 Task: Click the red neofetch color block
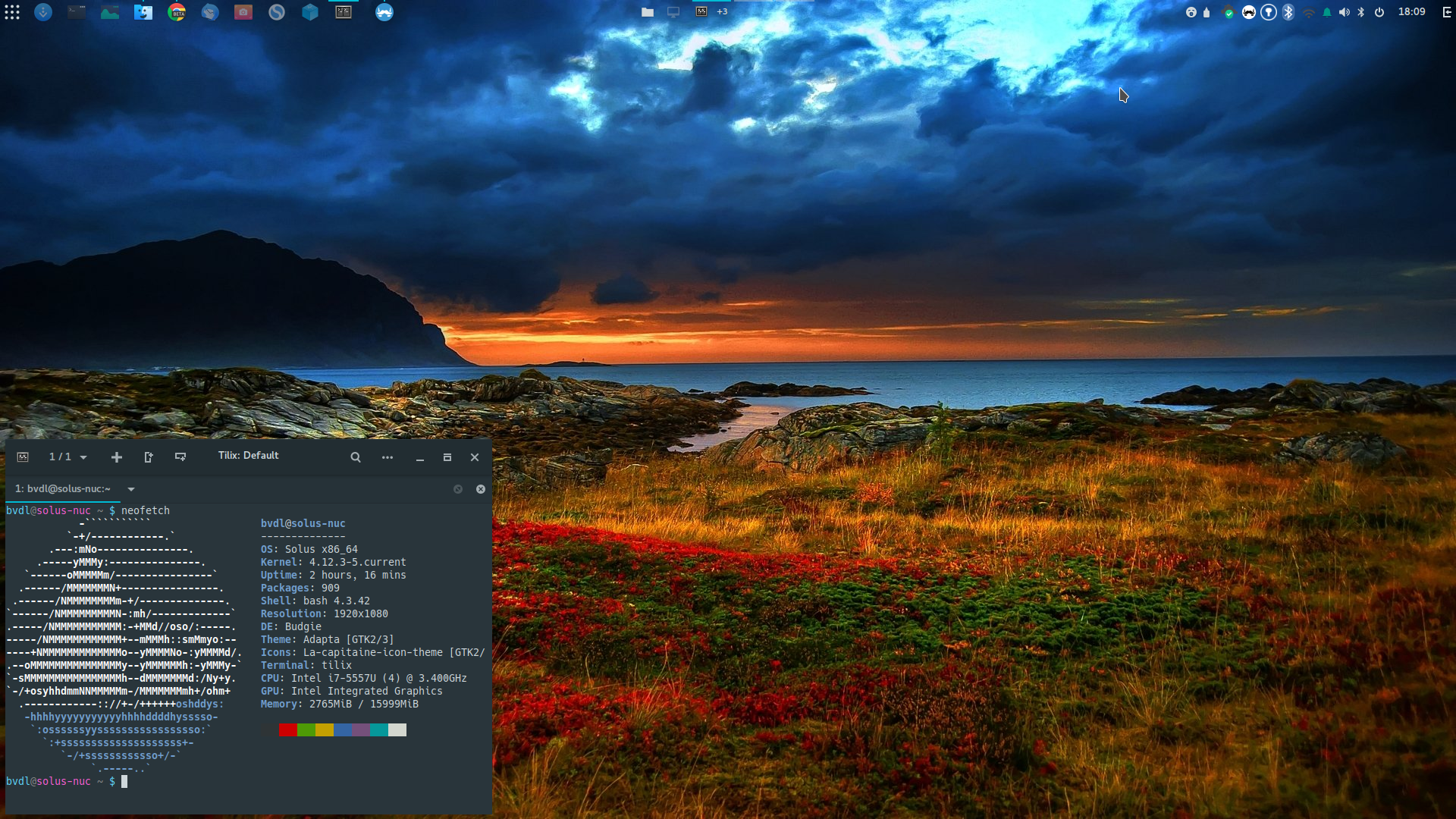(x=288, y=730)
